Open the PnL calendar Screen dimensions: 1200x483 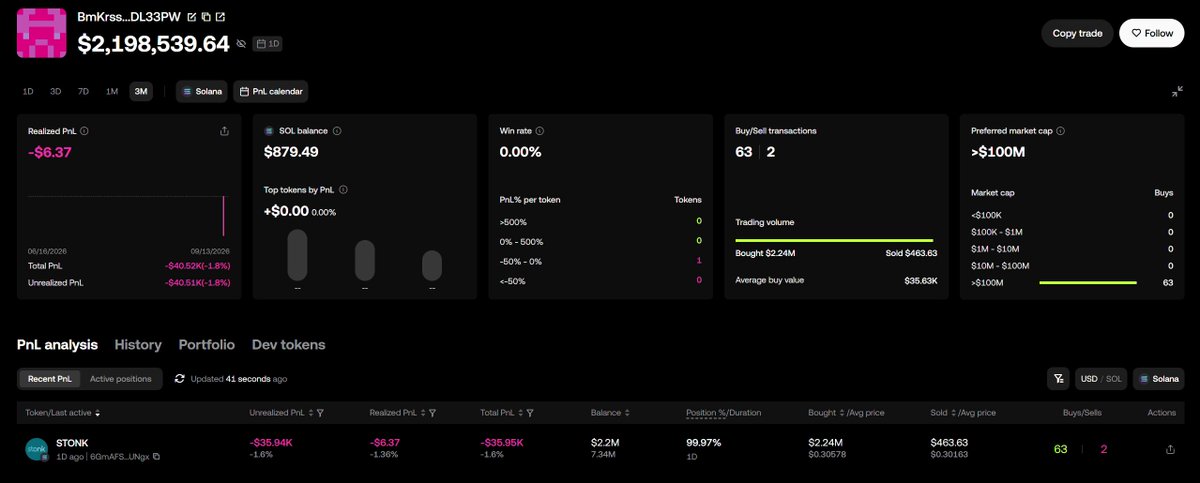coord(271,91)
